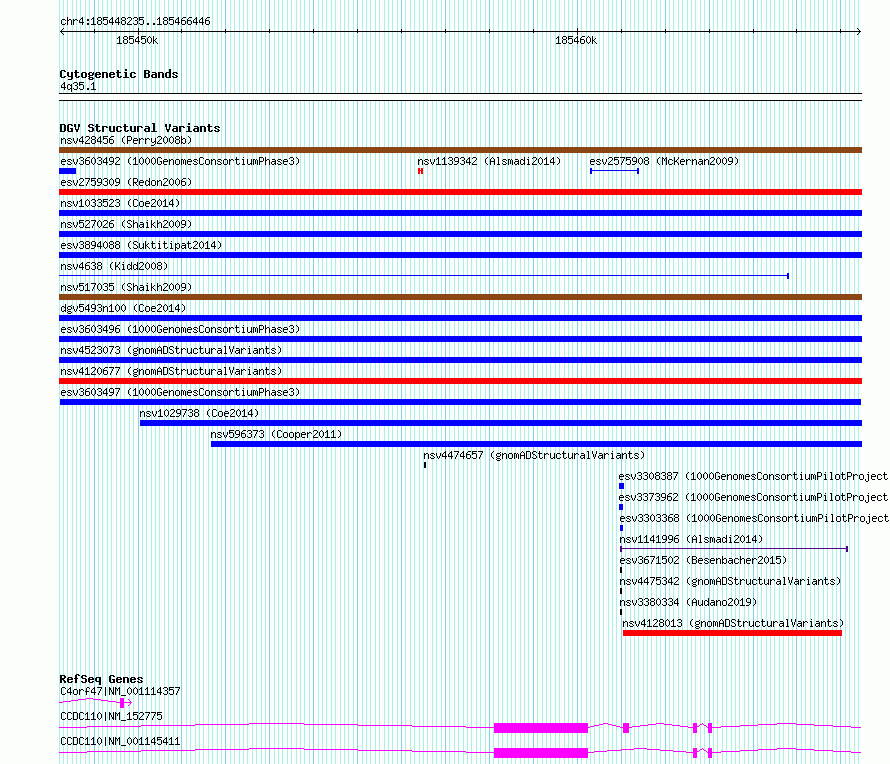Click the DGV Structural Variants track title

[139, 128]
